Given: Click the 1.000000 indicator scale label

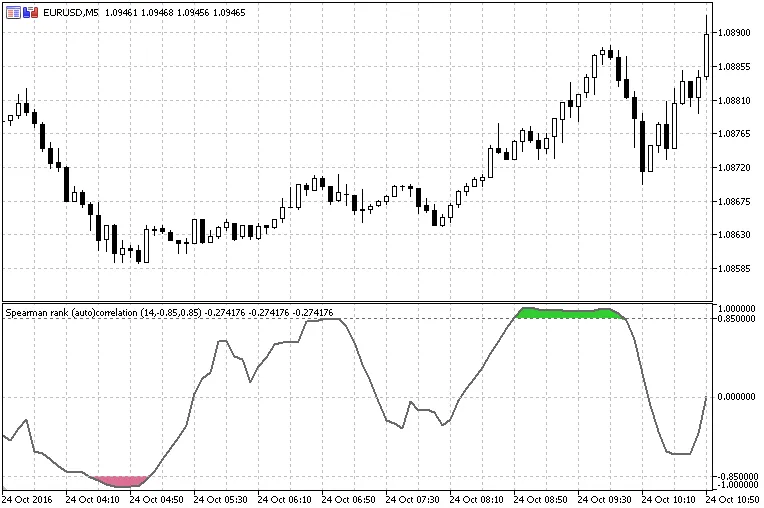Looking at the screenshot, I should point(735,308).
